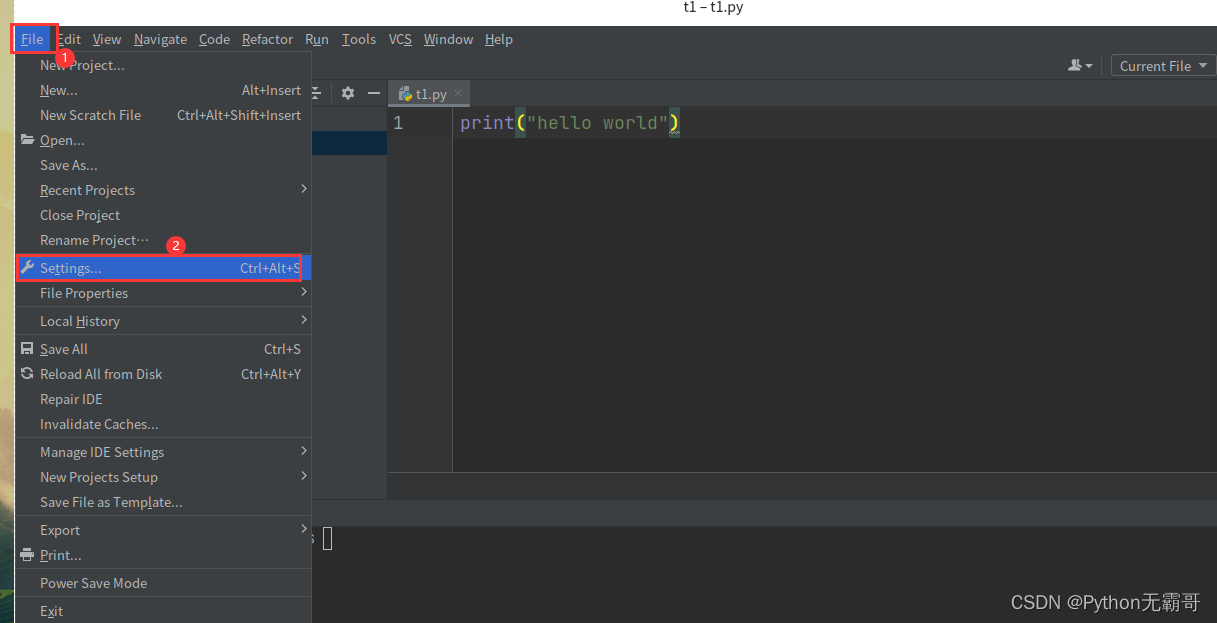Open the Window menu
The height and width of the screenshot is (623, 1217).
448,39
